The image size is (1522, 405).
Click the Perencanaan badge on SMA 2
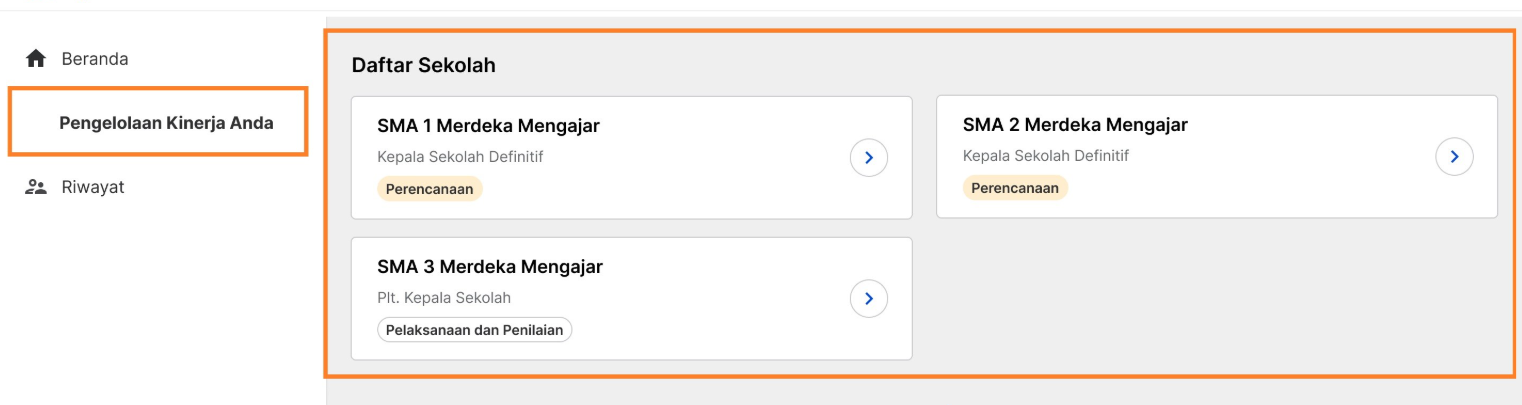point(1015,188)
